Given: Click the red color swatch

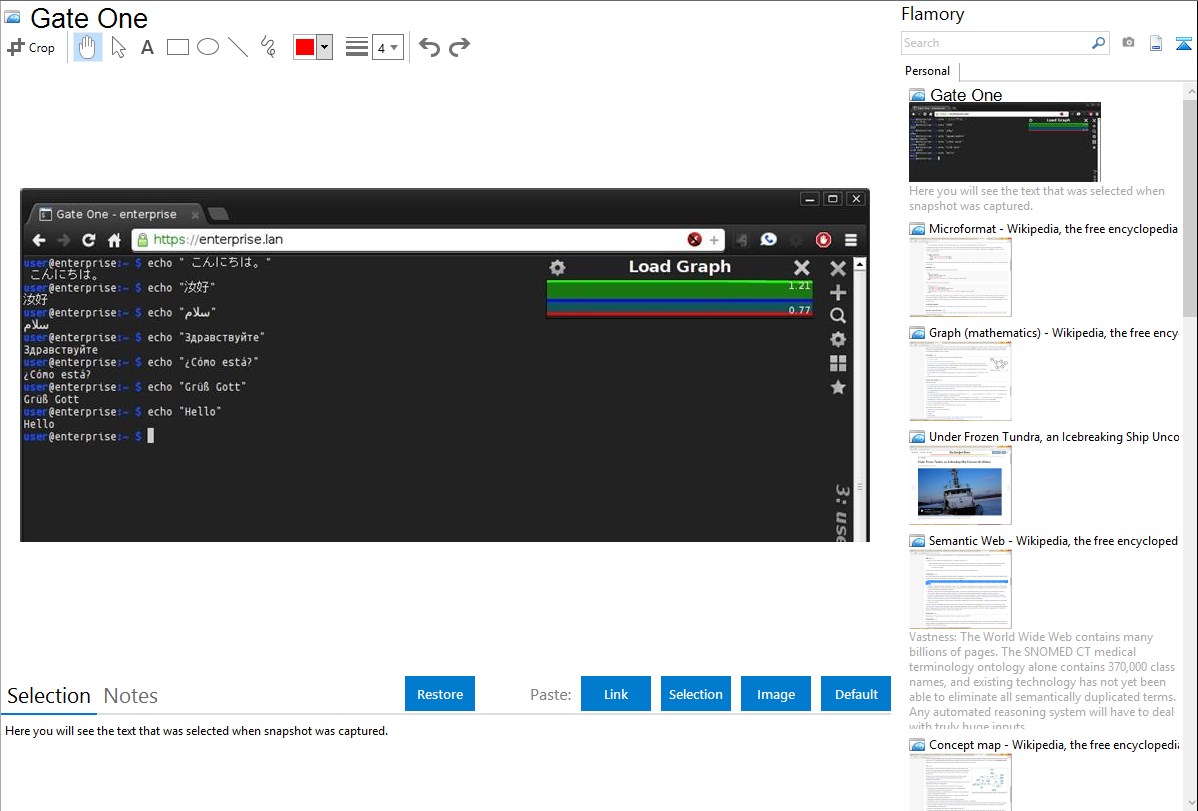Looking at the screenshot, I should tap(305, 47).
